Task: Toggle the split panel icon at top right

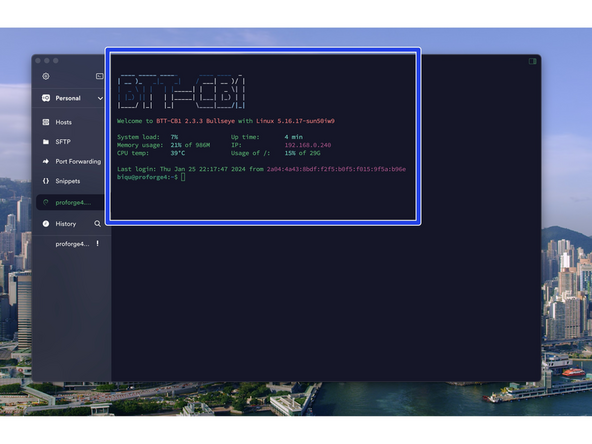Action: point(532,61)
